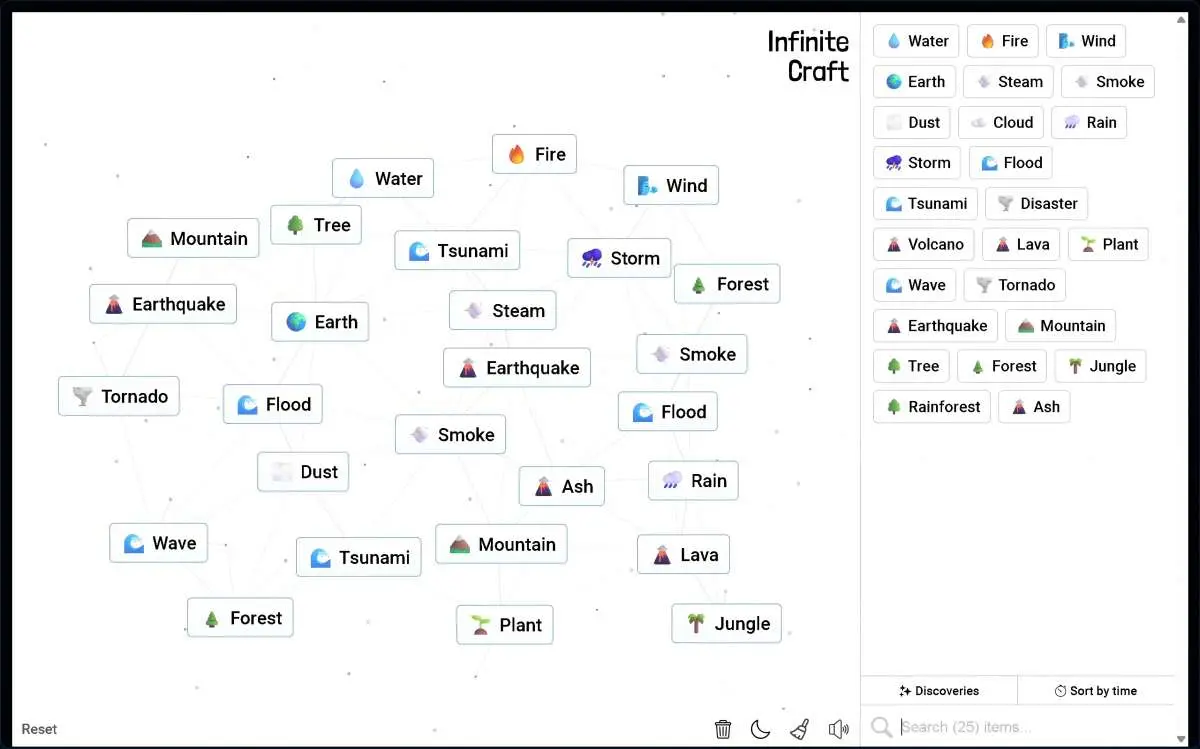
Task: Mute sound with the speaker icon
Action: point(838,729)
